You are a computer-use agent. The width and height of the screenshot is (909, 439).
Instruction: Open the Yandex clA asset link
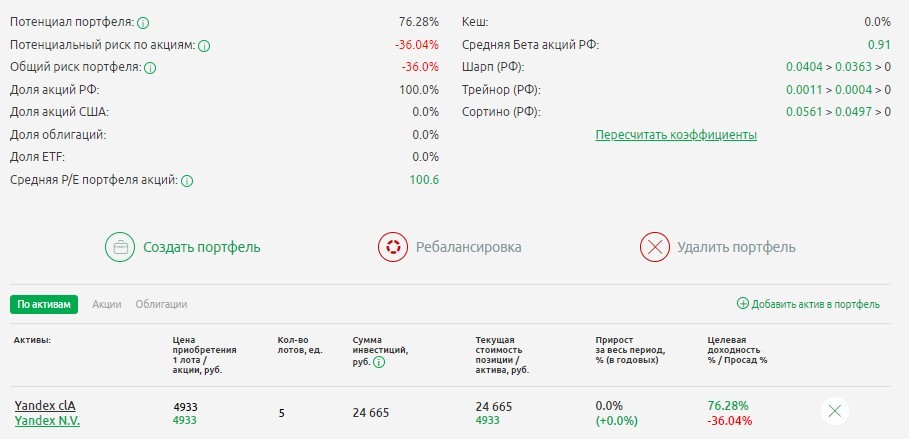45,405
